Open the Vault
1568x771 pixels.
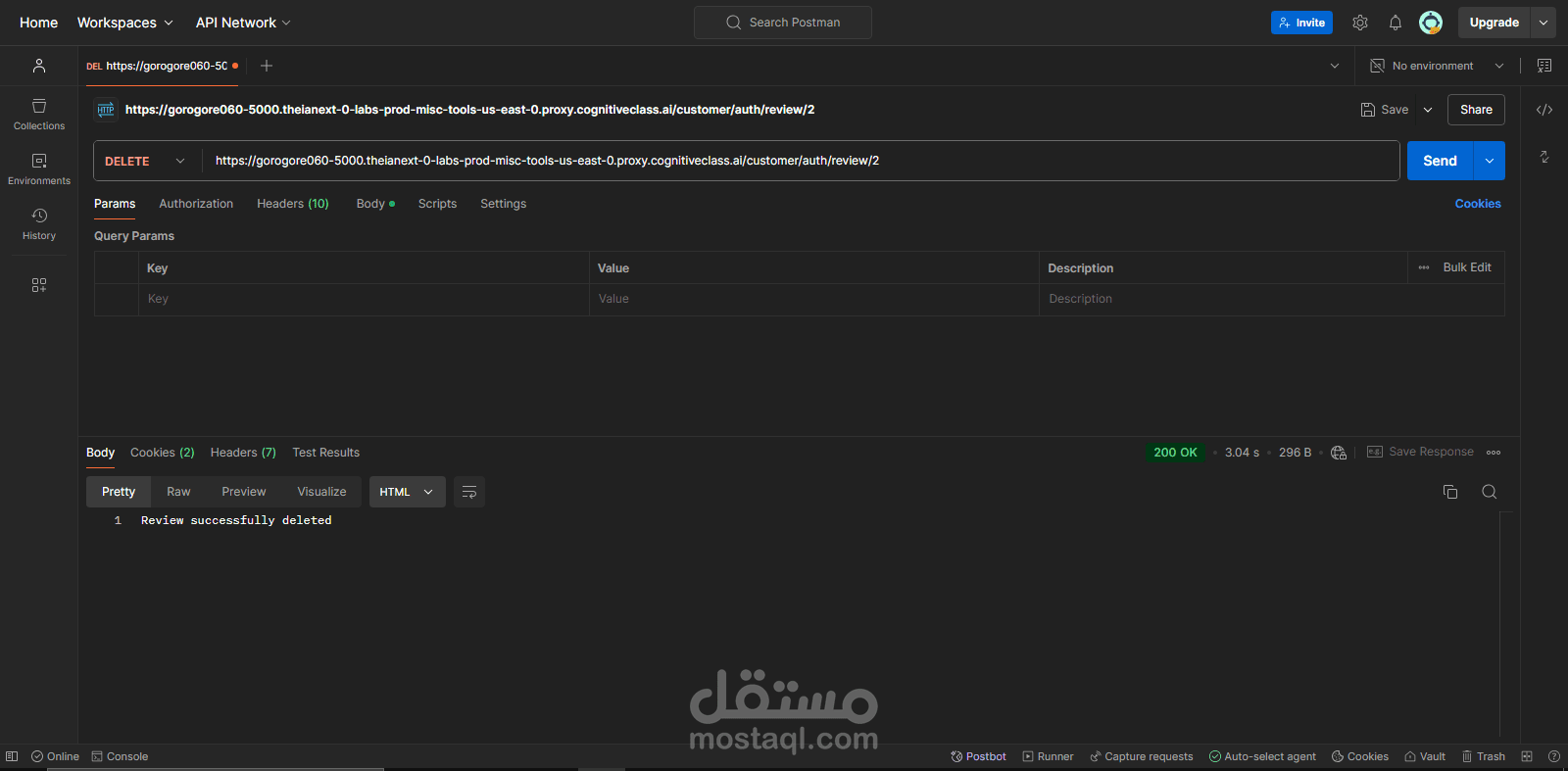1425,756
